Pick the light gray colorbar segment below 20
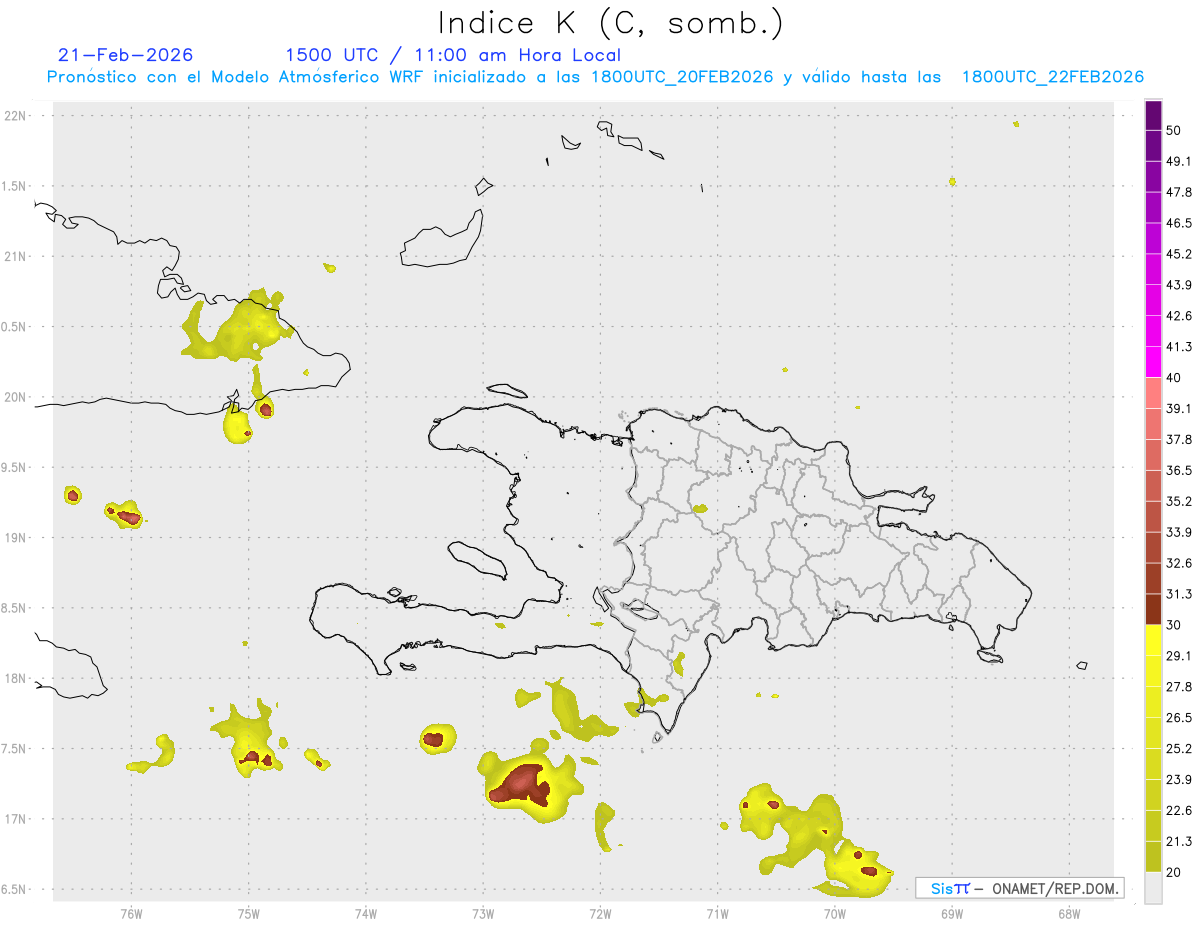The height and width of the screenshot is (927, 1200). click(1153, 888)
